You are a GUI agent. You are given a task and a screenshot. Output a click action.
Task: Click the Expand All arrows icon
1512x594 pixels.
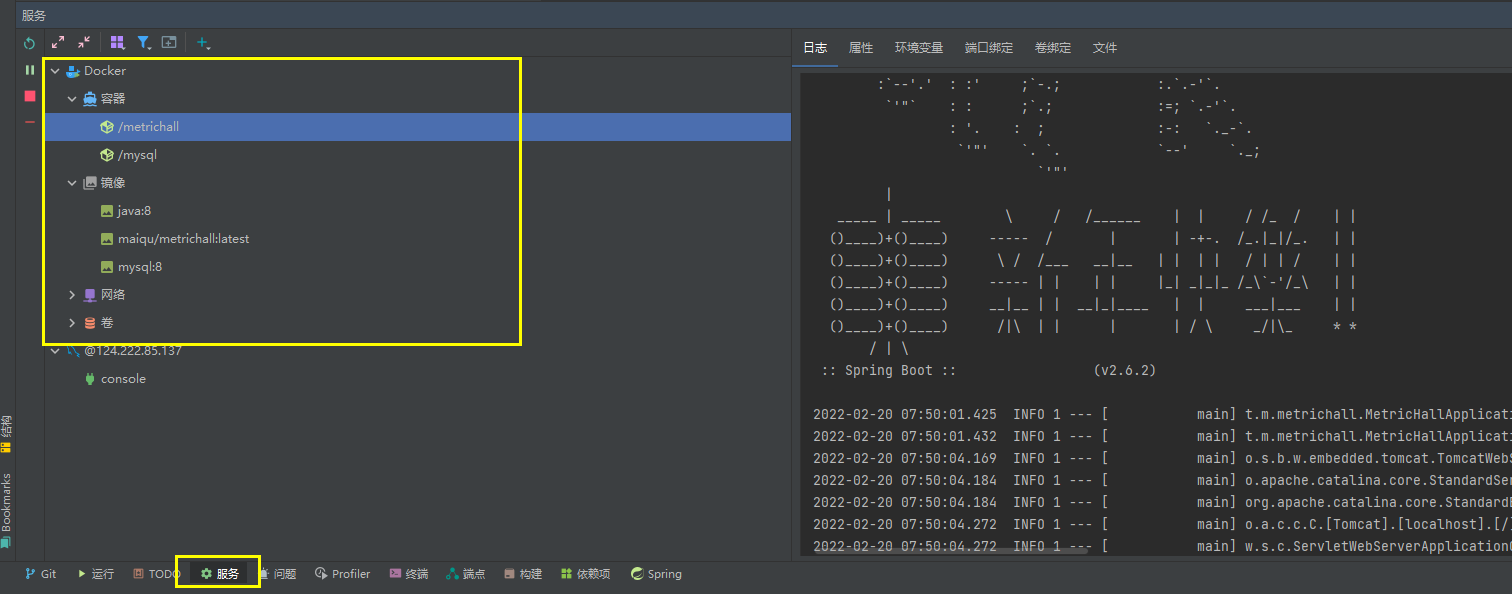tap(58, 43)
